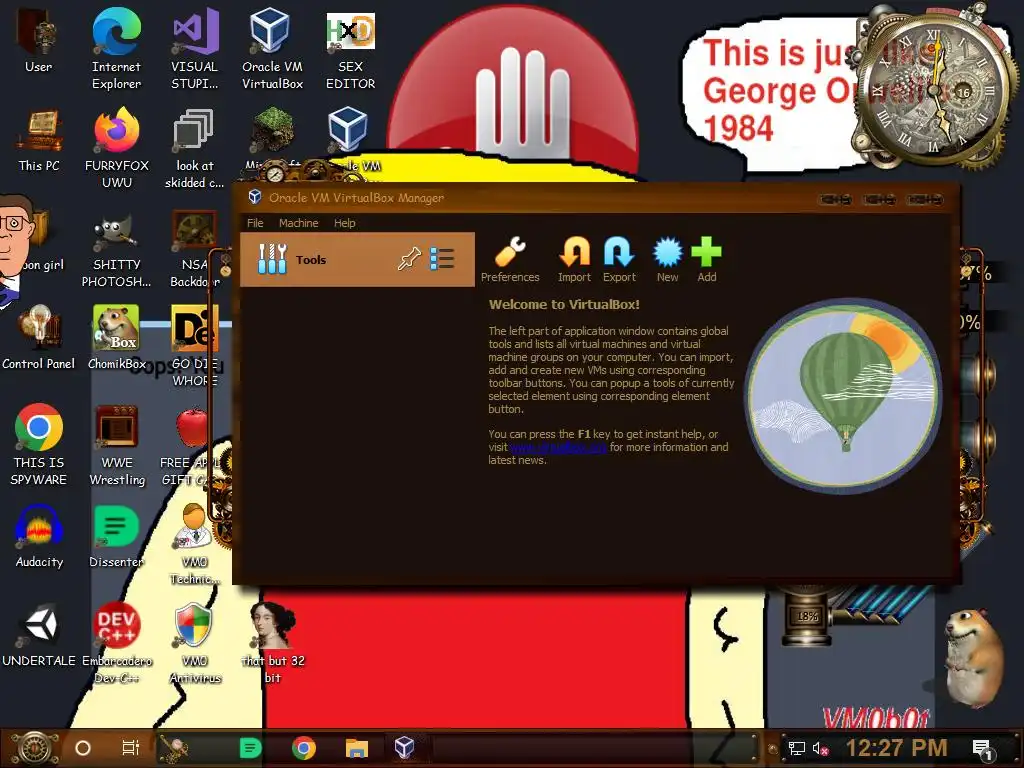
Task: Click the Cortana circle in taskbar
Action: (x=83, y=748)
